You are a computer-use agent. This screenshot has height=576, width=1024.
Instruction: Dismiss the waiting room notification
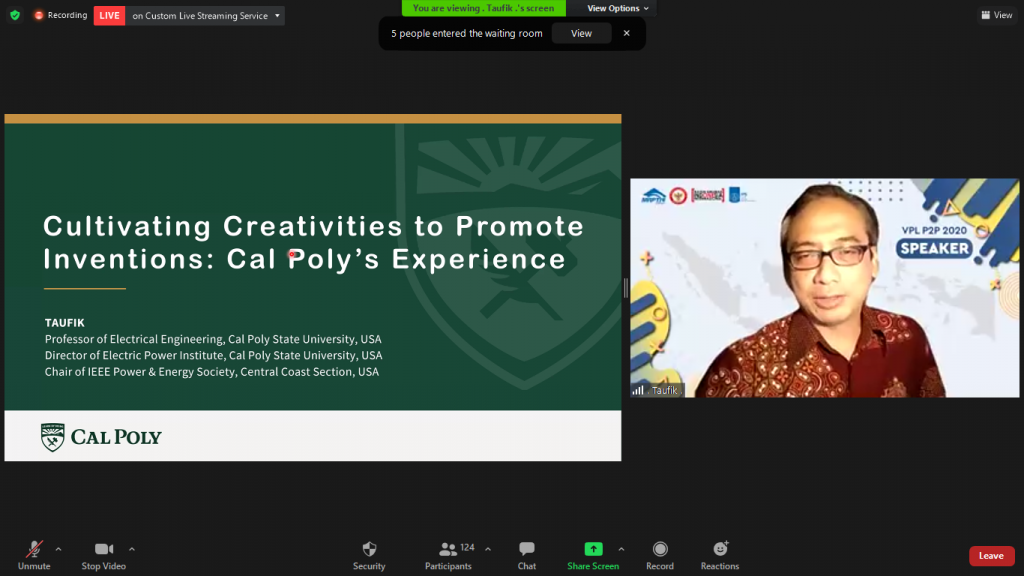coord(627,33)
